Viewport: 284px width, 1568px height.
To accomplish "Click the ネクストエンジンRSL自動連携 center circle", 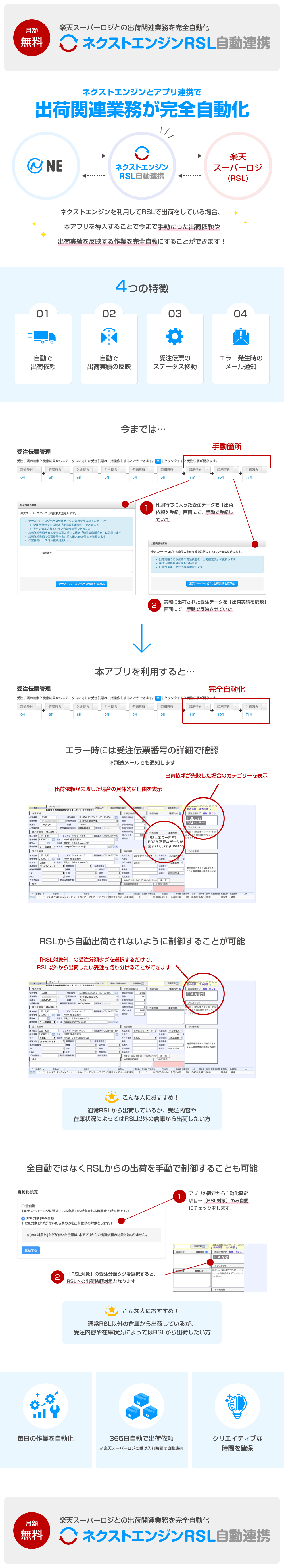I will pos(141,165).
